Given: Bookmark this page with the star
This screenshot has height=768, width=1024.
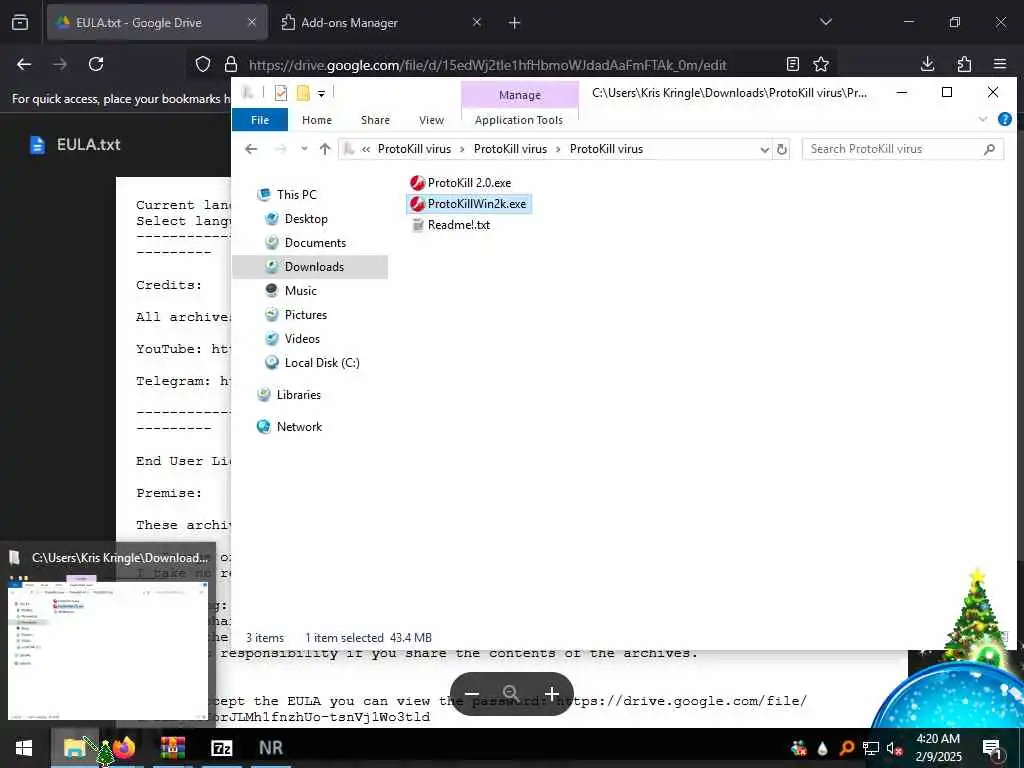Looking at the screenshot, I should [821, 64].
